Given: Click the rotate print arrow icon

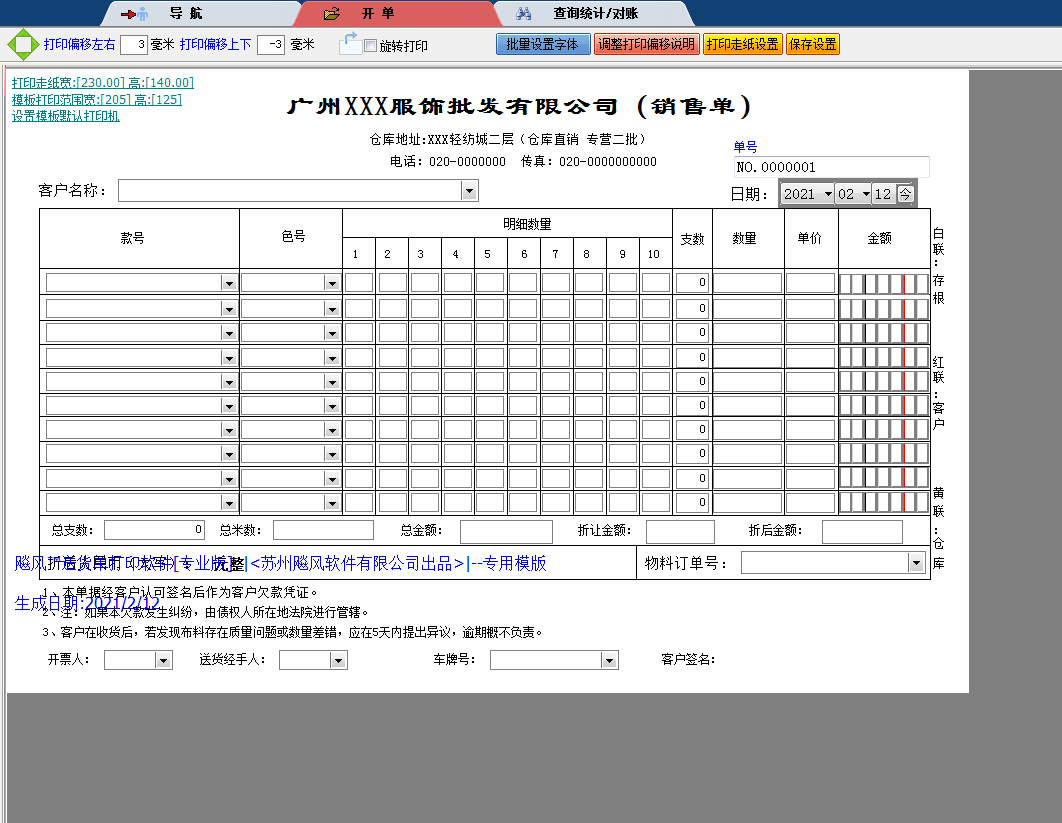Looking at the screenshot, I should point(349,43).
